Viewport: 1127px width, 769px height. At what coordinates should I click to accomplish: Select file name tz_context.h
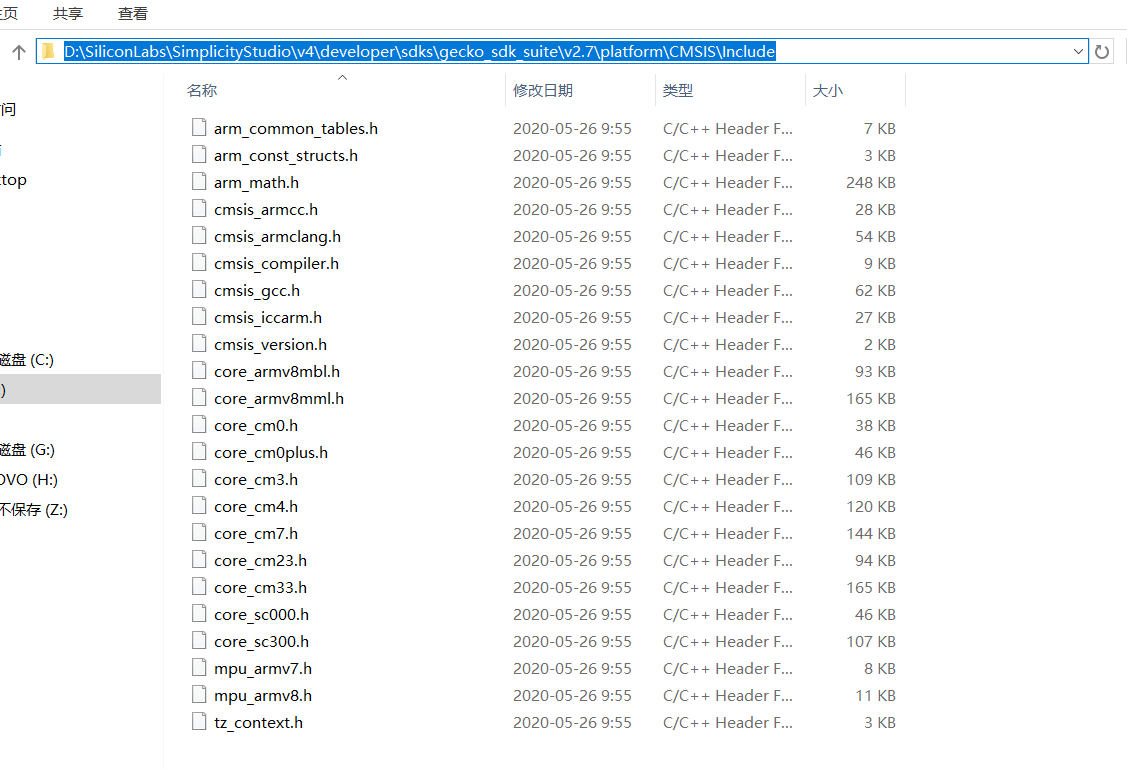[259, 723]
